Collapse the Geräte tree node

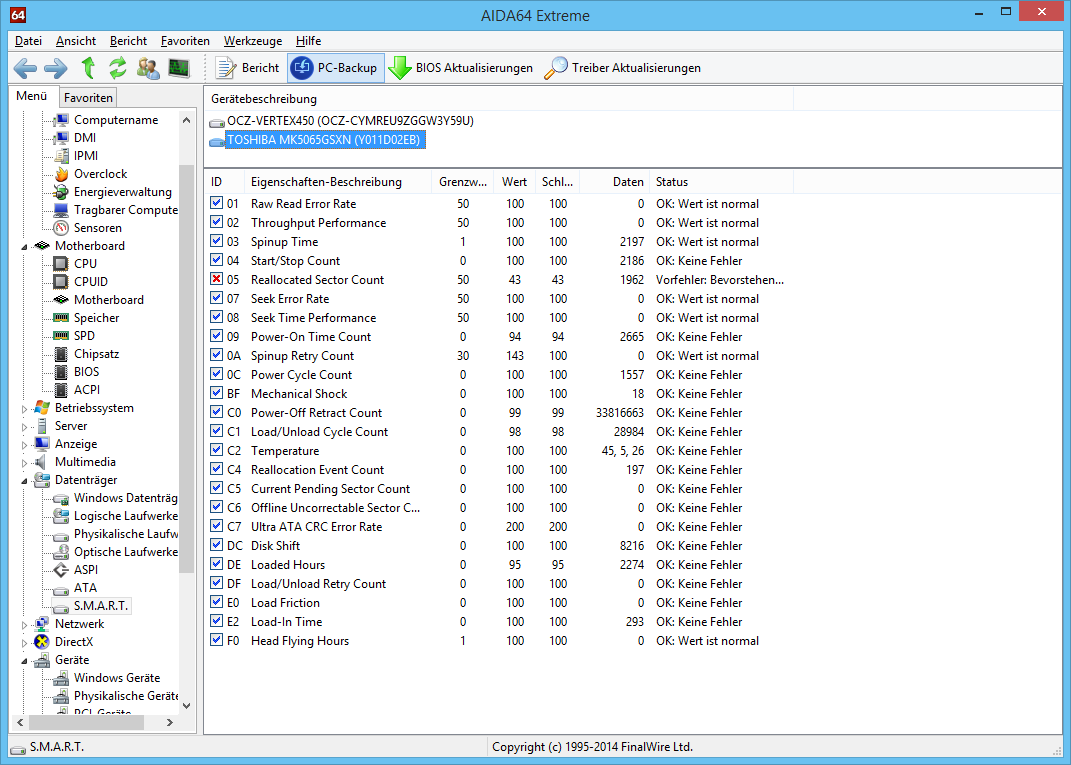pyautogui.click(x=25, y=661)
